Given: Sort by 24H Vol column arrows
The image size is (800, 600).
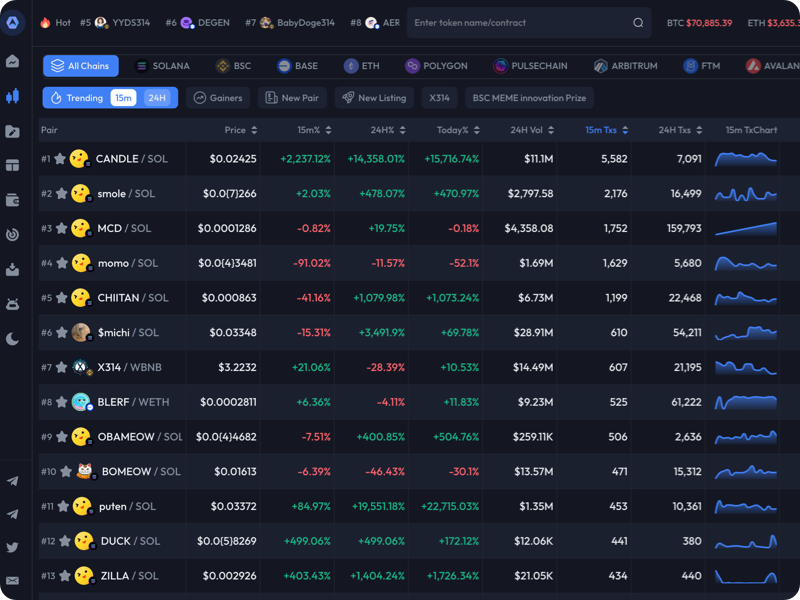Looking at the screenshot, I should click(551, 130).
